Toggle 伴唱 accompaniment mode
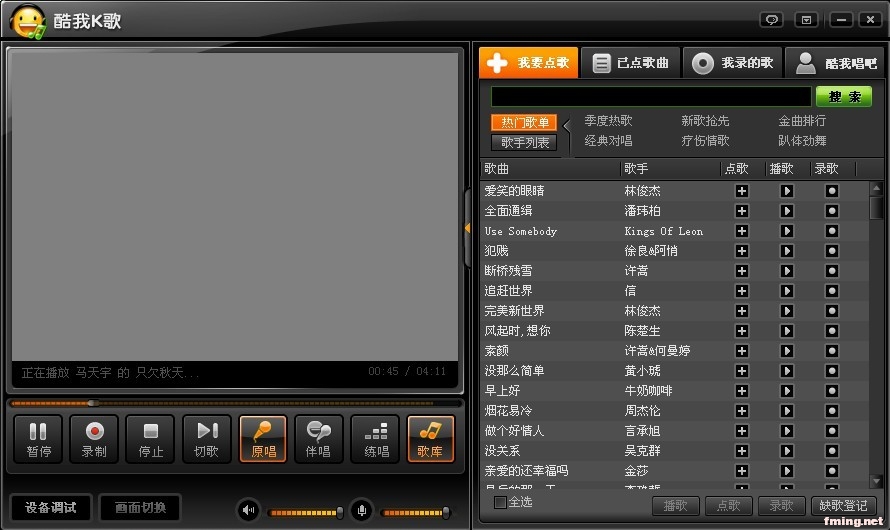 click(319, 439)
